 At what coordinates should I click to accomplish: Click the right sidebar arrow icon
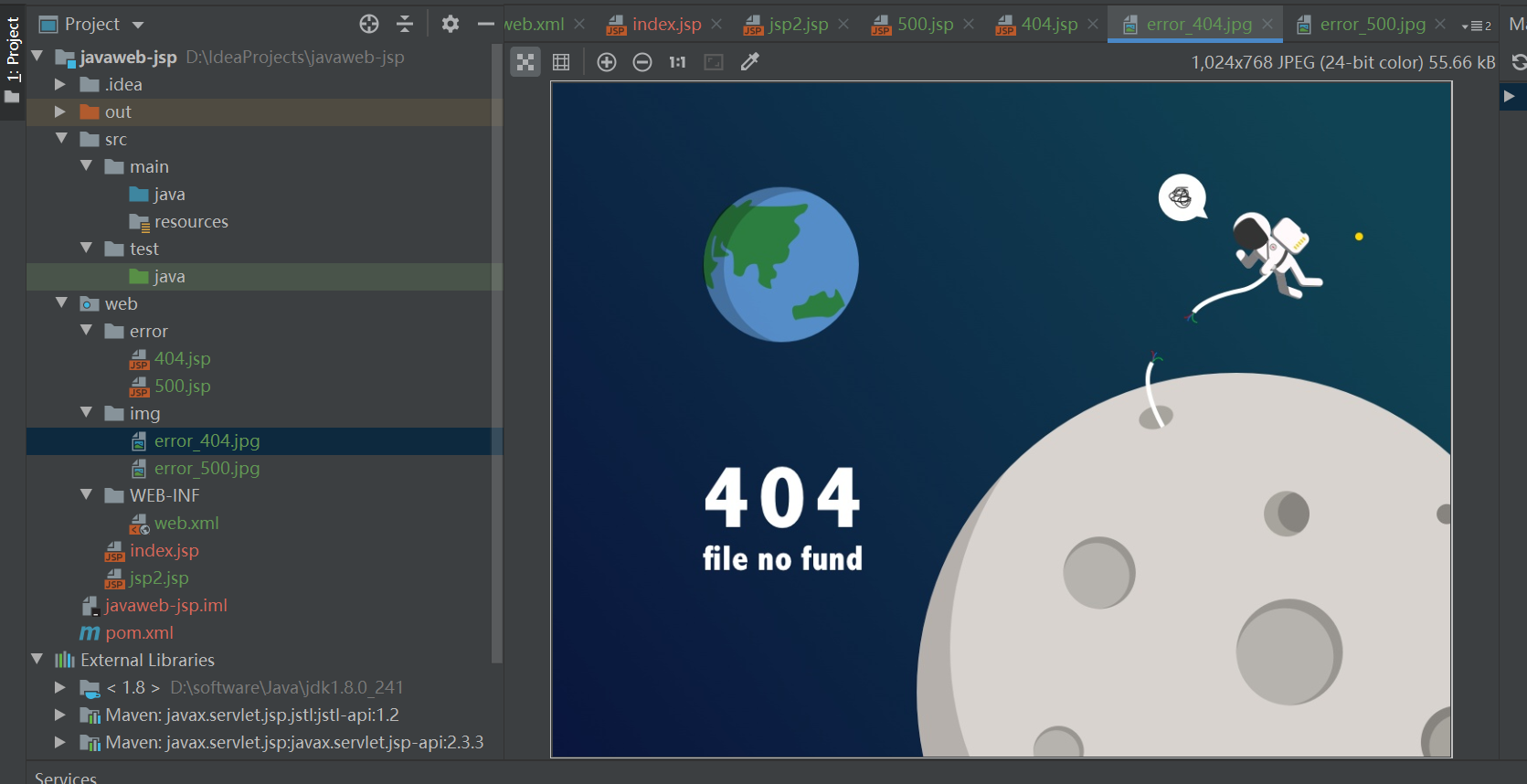click(1510, 96)
